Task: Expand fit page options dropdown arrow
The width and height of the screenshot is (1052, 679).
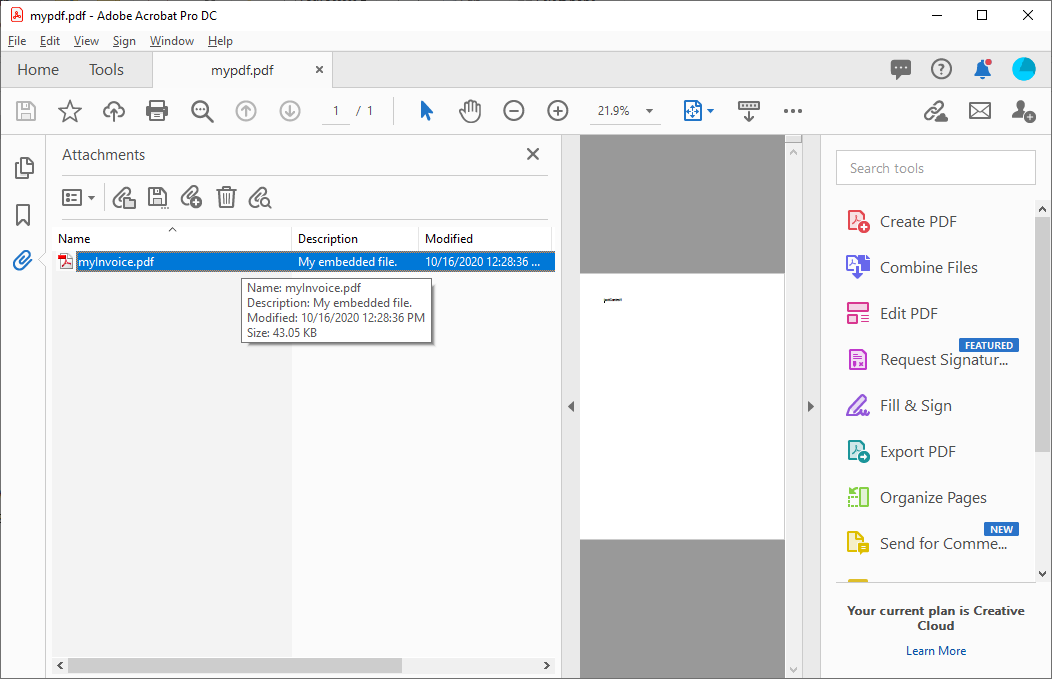Action: click(x=711, y=111)
